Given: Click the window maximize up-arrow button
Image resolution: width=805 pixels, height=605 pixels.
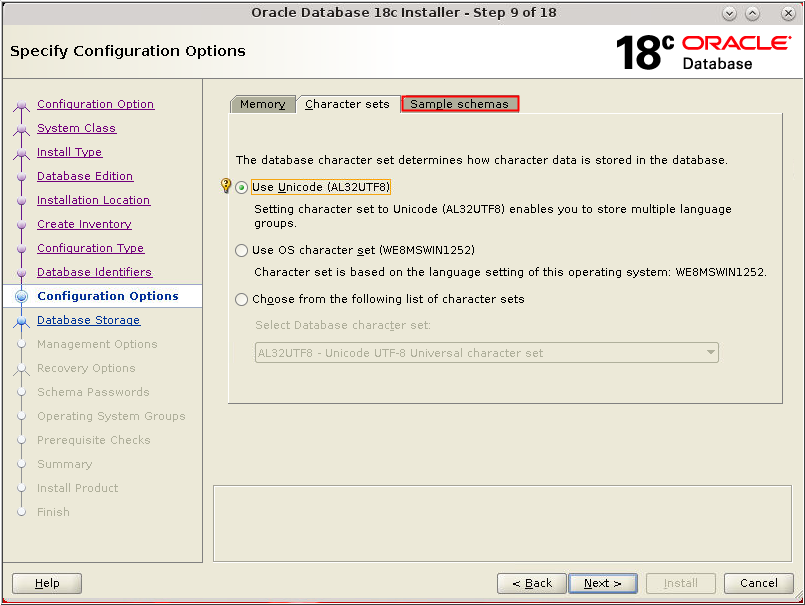Looking at the screenshot, I should [x=753, y=13].
